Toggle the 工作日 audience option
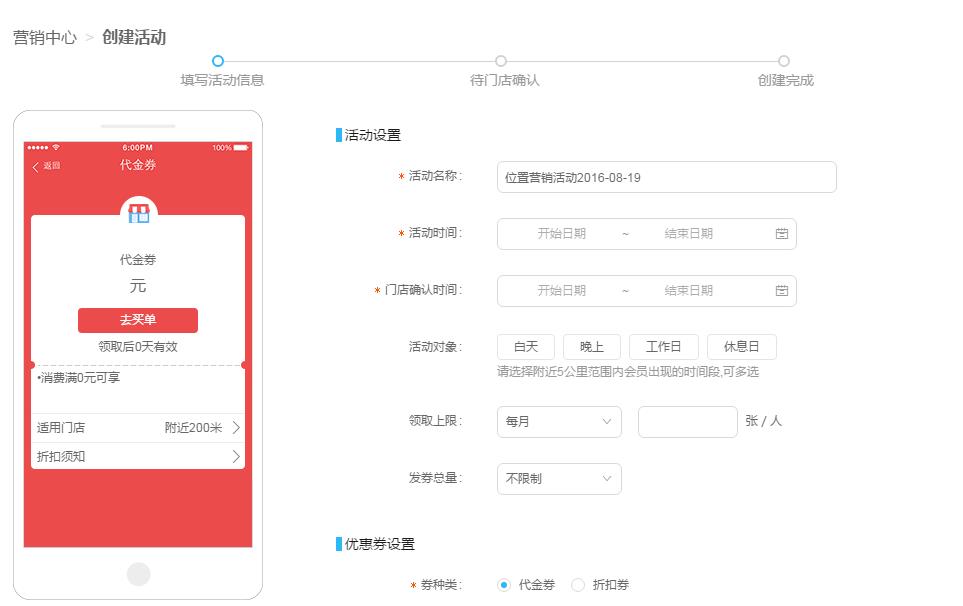Viewport: 963px width, 606px height. click(x=663, y=347)
